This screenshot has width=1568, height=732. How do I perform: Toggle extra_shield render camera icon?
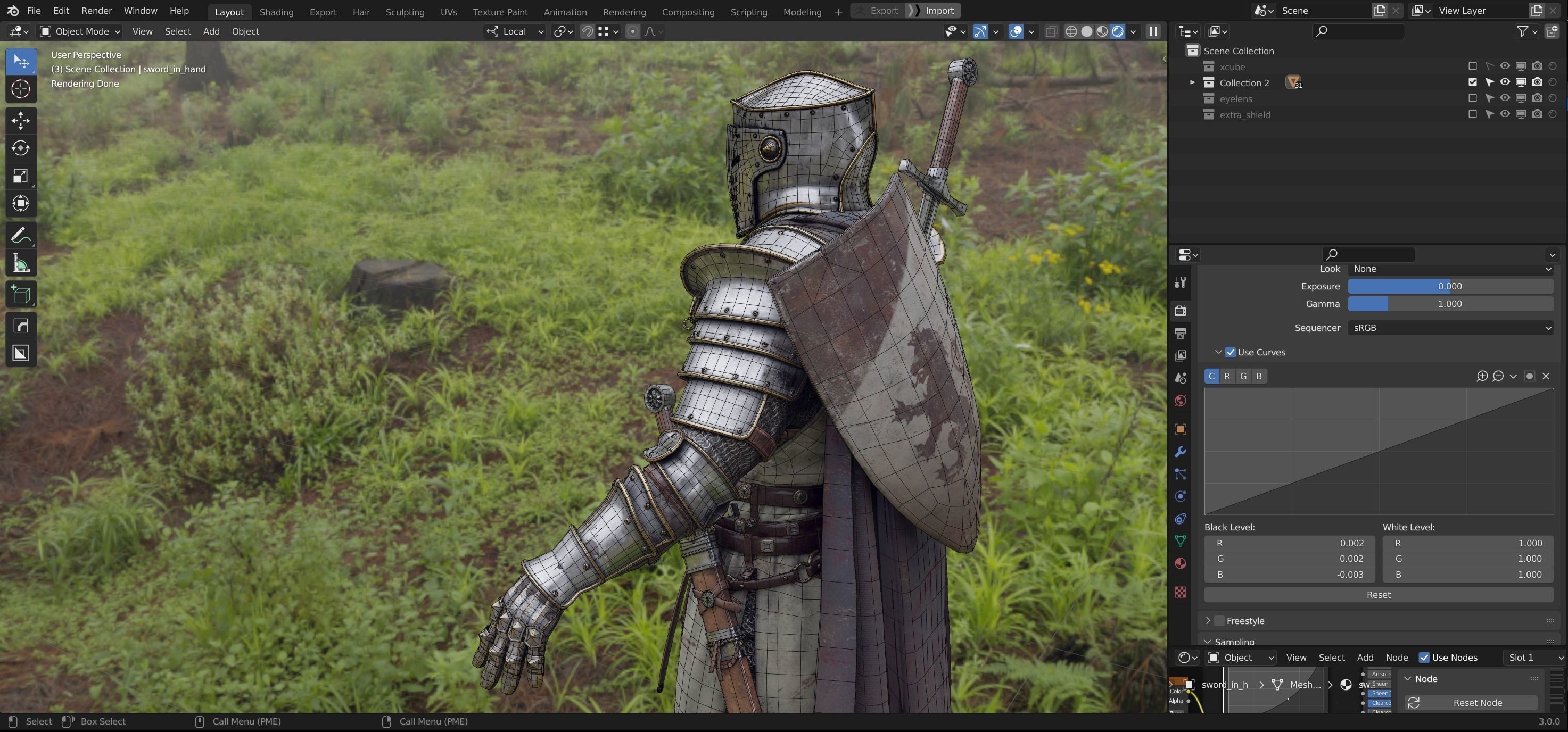[1537, 114]
